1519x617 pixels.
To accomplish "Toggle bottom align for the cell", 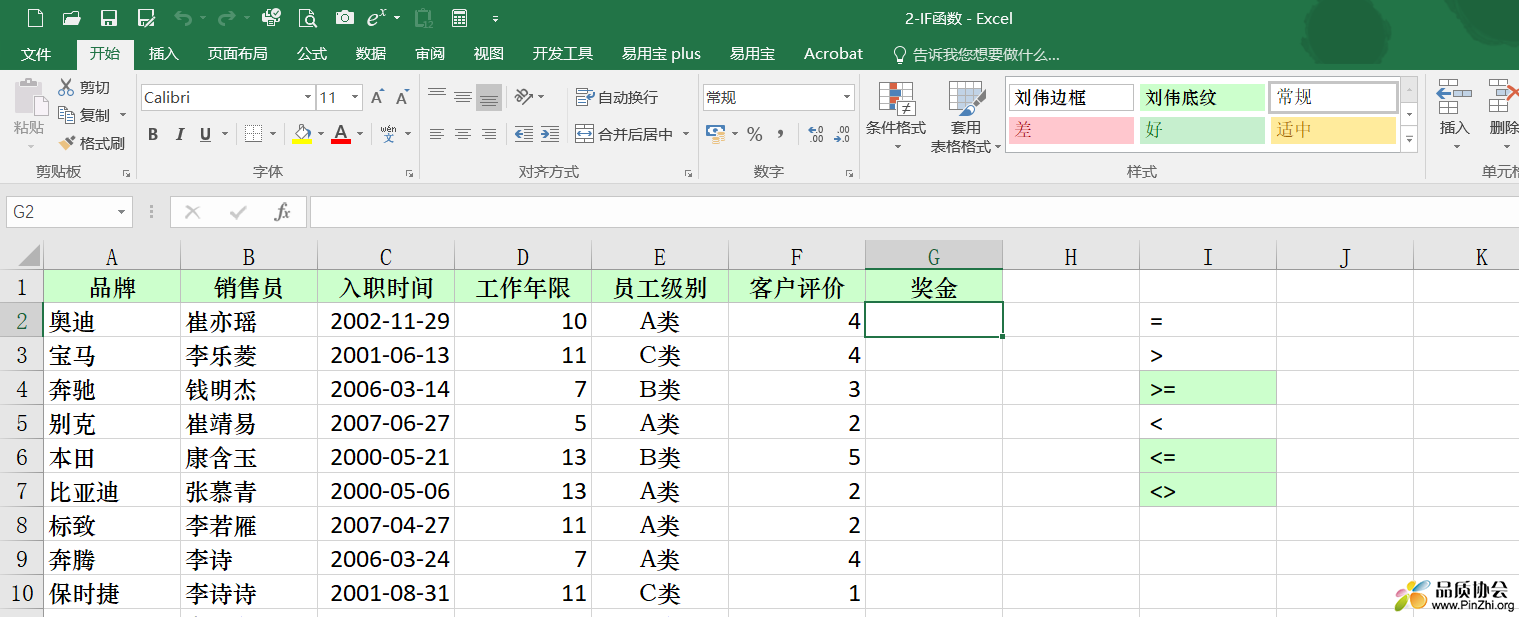I will (489, 97).
